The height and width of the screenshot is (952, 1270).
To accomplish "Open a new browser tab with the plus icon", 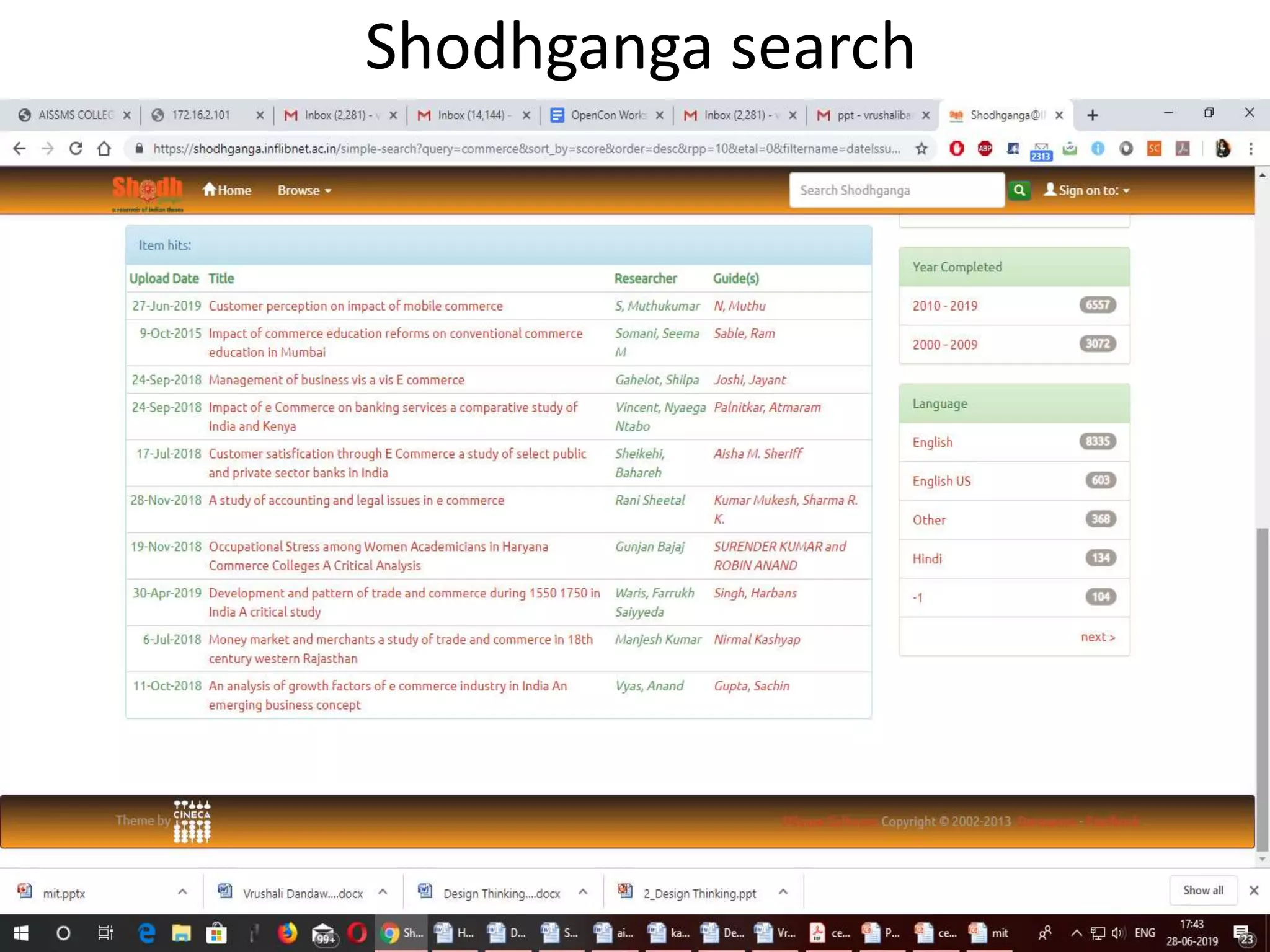I will click(x=1093, y=115).
